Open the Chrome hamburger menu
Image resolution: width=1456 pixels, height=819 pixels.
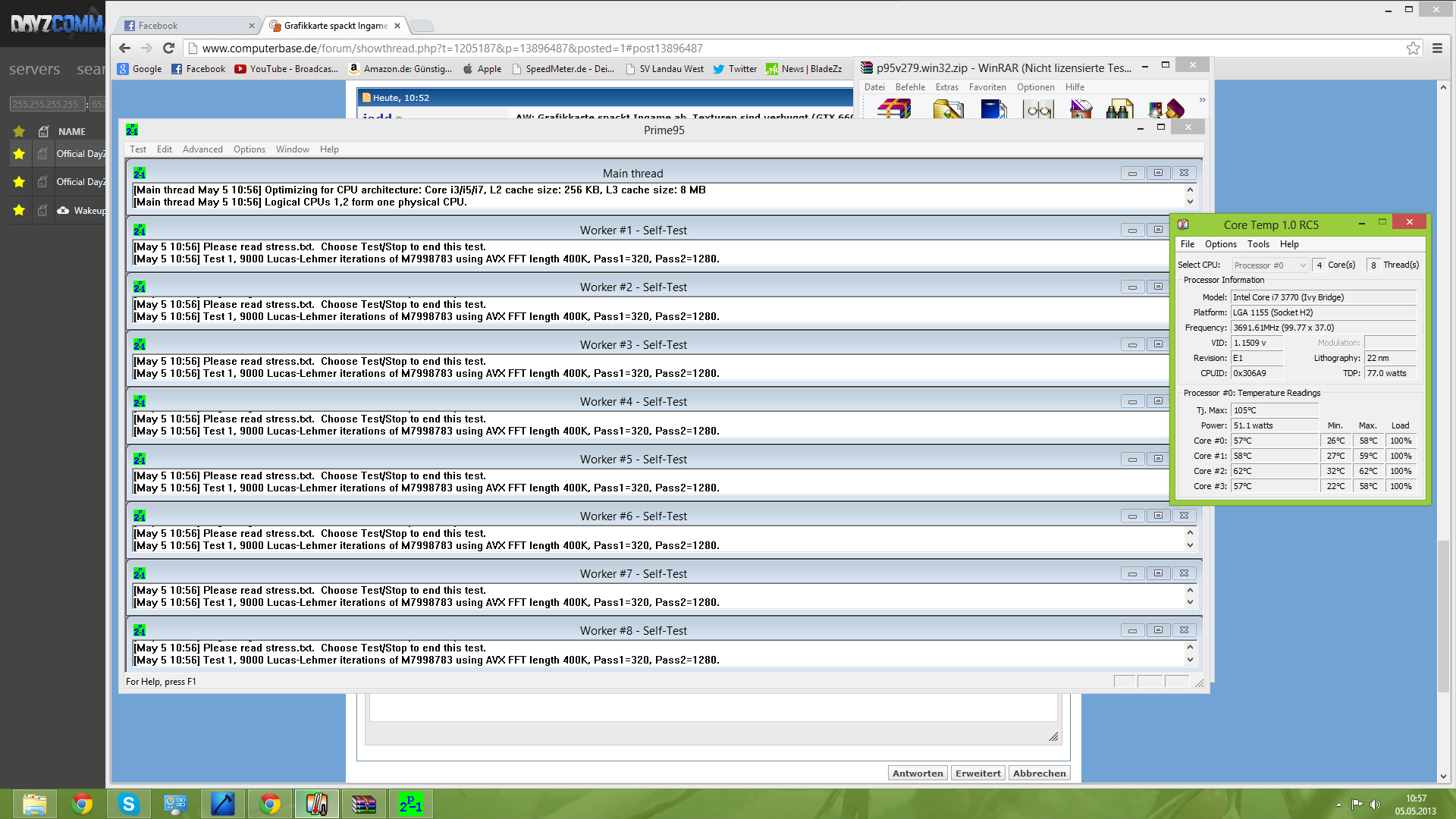coord(1437,48)
